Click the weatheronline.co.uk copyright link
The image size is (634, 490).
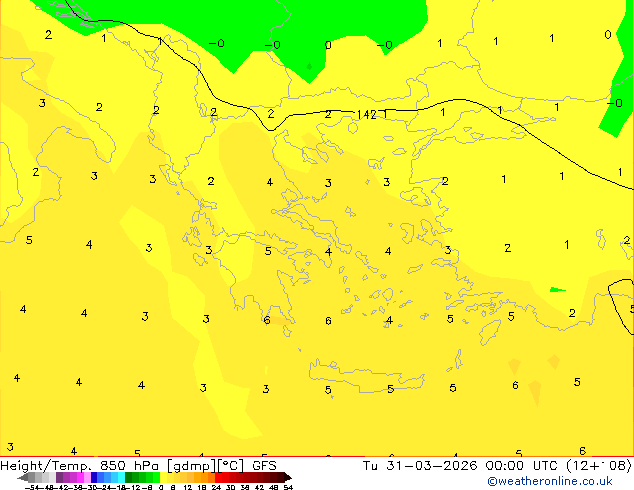pyautogui.click(x=550, y=481)
